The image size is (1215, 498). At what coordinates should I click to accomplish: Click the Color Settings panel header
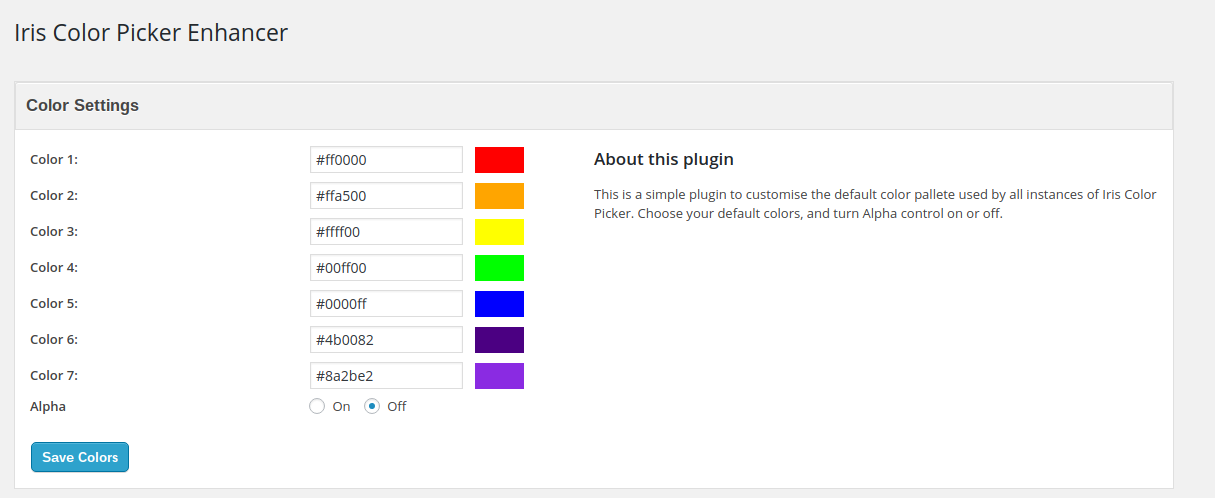[x=594, y=106]
